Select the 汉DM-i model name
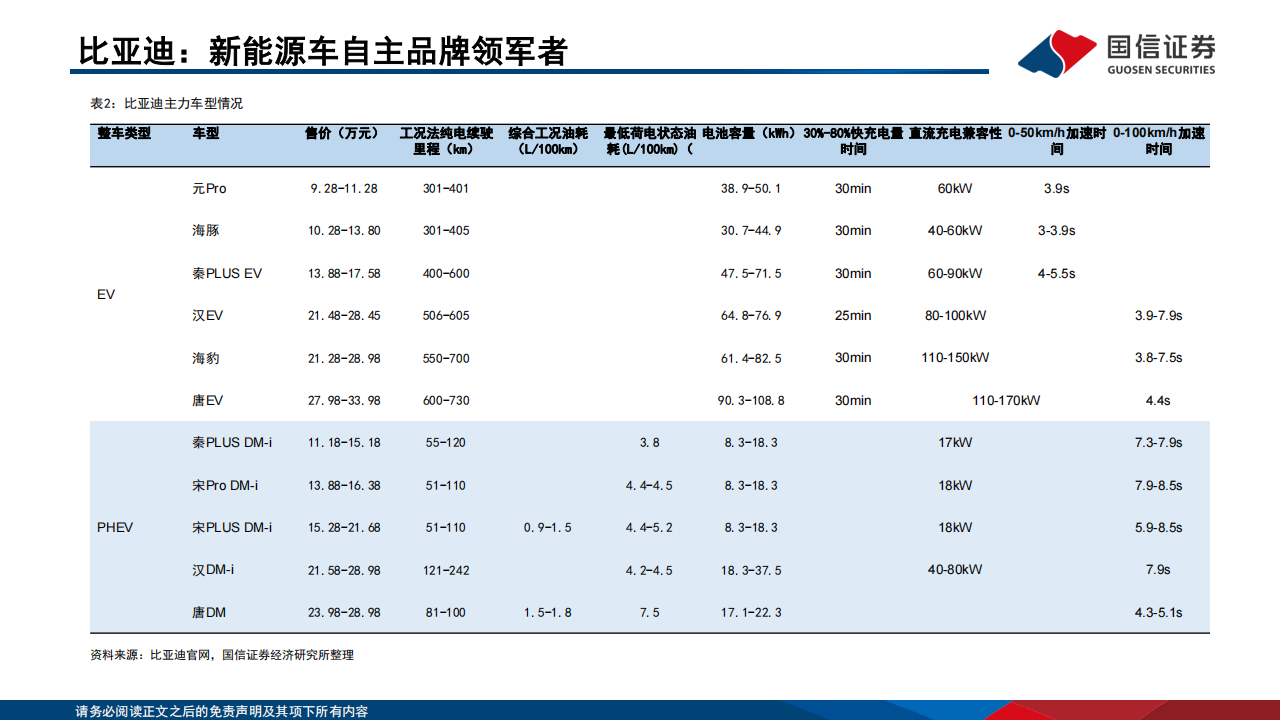Viewport: 1280px width, 720px height. (213, 570)
